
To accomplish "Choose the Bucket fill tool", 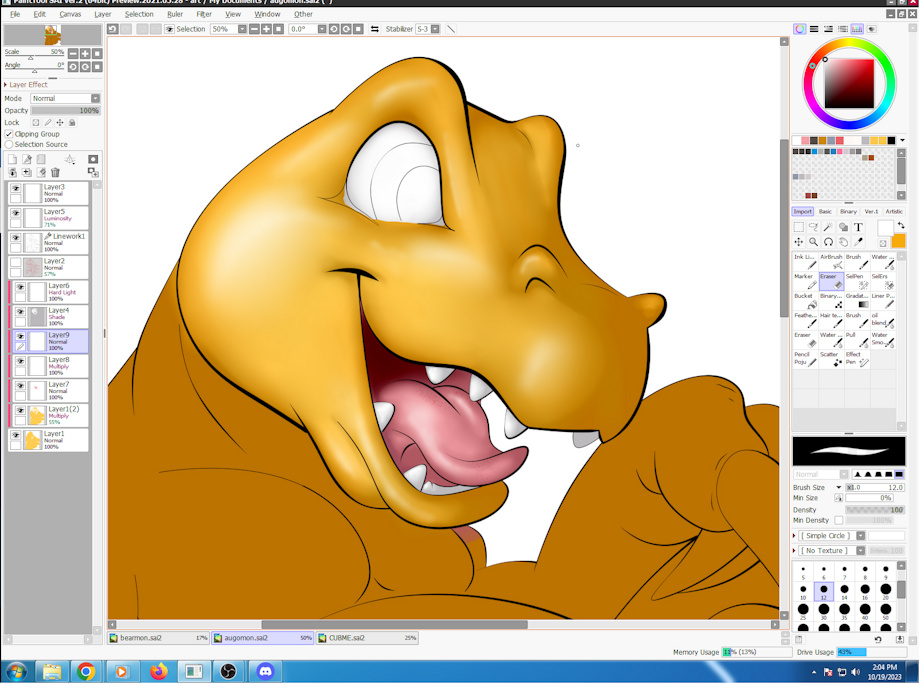I will (x=806, y=300).
